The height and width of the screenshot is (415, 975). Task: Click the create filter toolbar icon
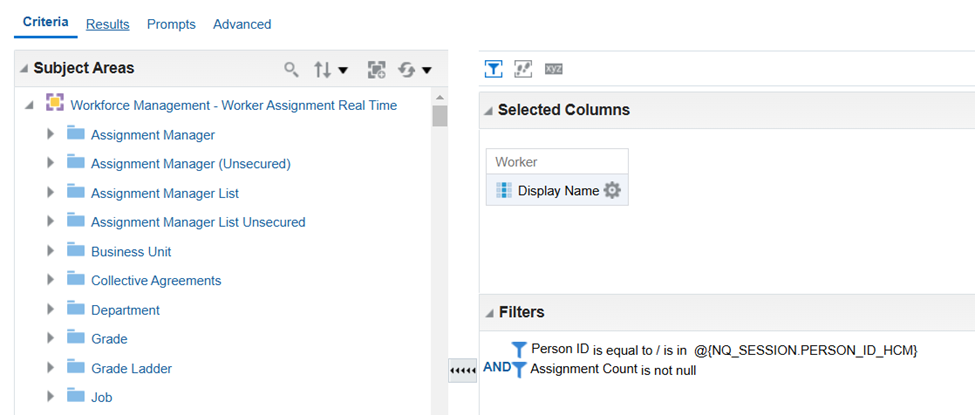(x=493, y=69)
